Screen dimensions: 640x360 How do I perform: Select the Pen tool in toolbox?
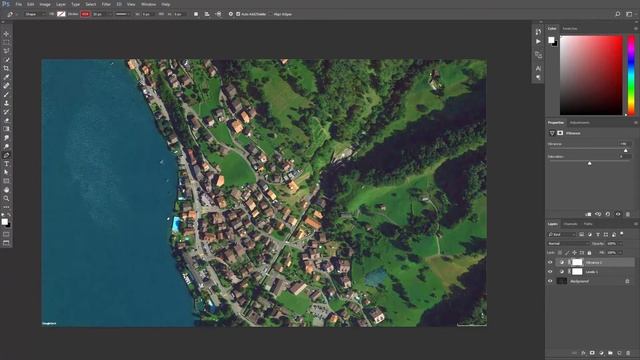[6, 155]
